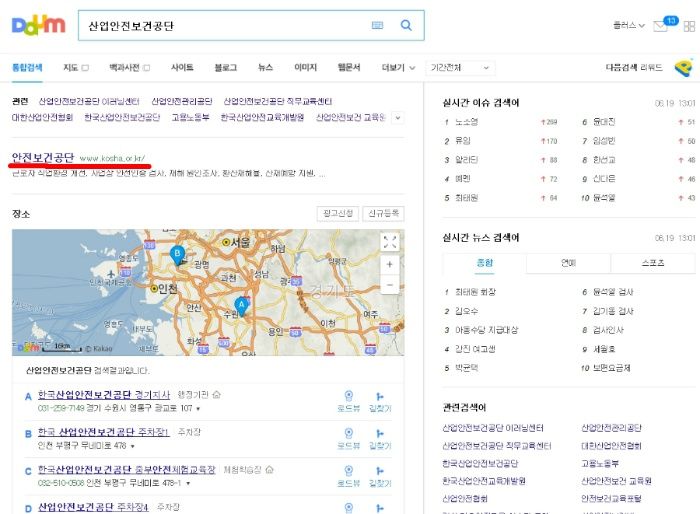Open 한국 산업안전보건공단 주차장1 link
The height and width of the screenshot is (514, 700).
click(x=104, y=432)
